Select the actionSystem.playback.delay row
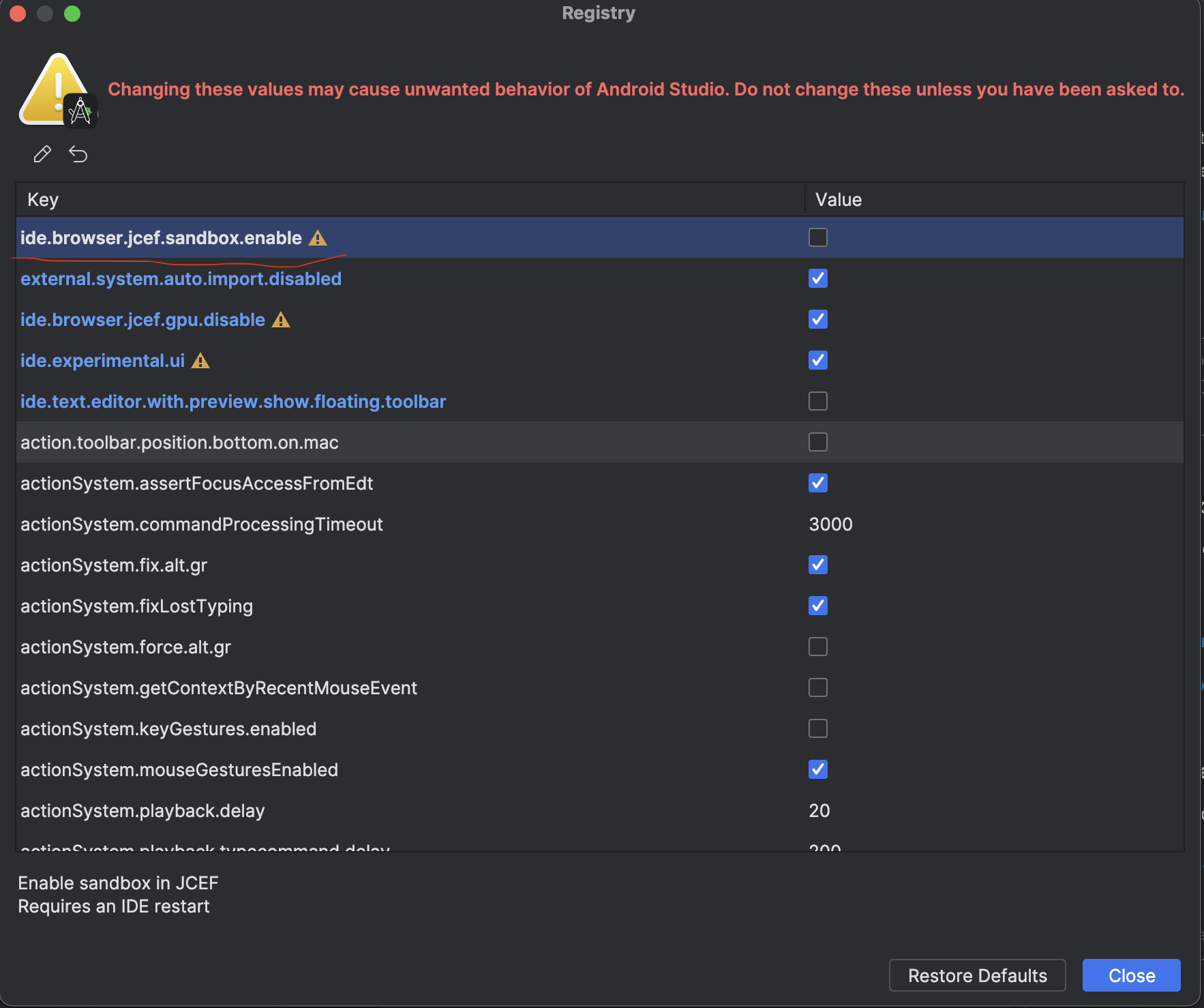 pyautogui.click(x=142, y=811)
